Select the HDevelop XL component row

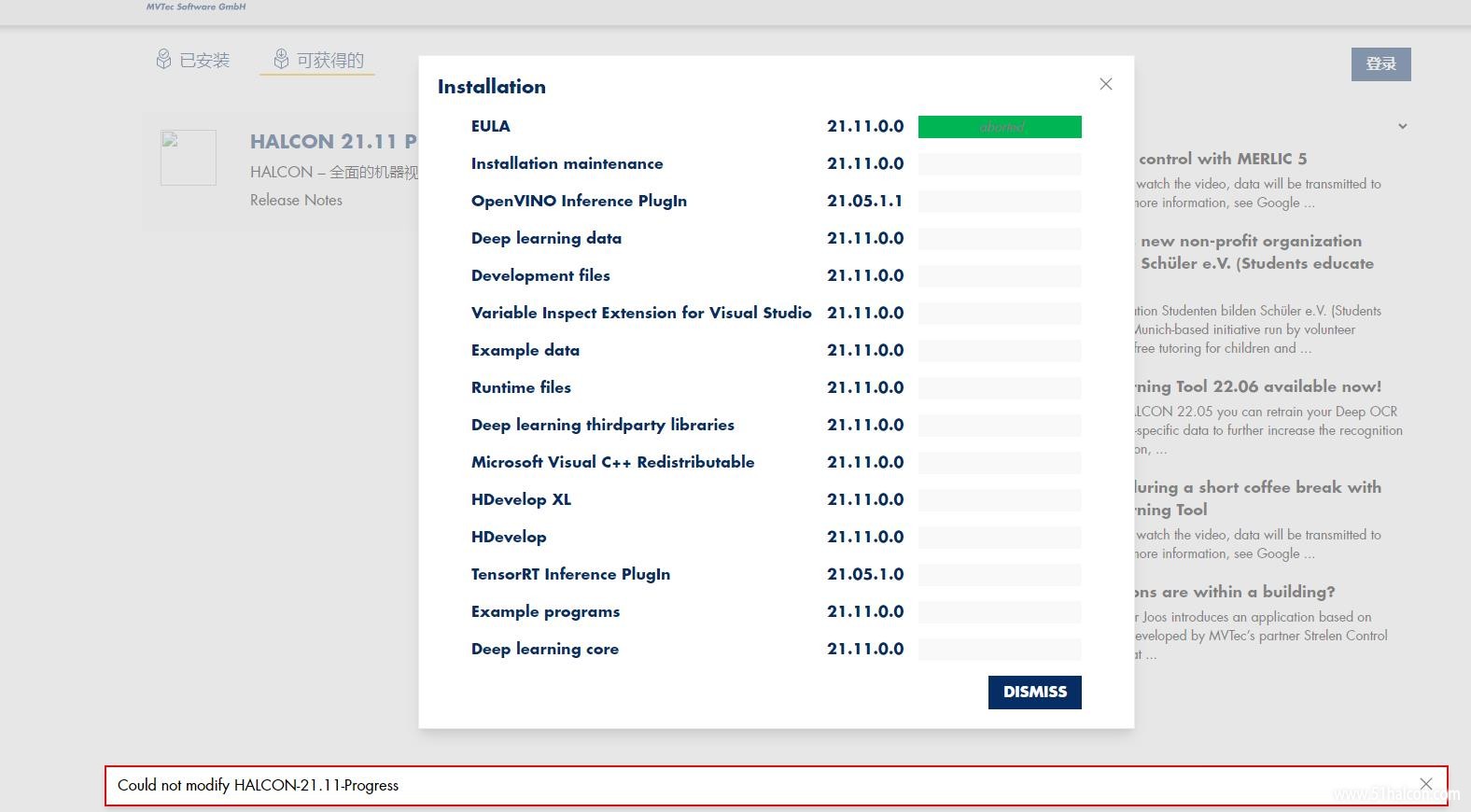click(x=521, y=499)
